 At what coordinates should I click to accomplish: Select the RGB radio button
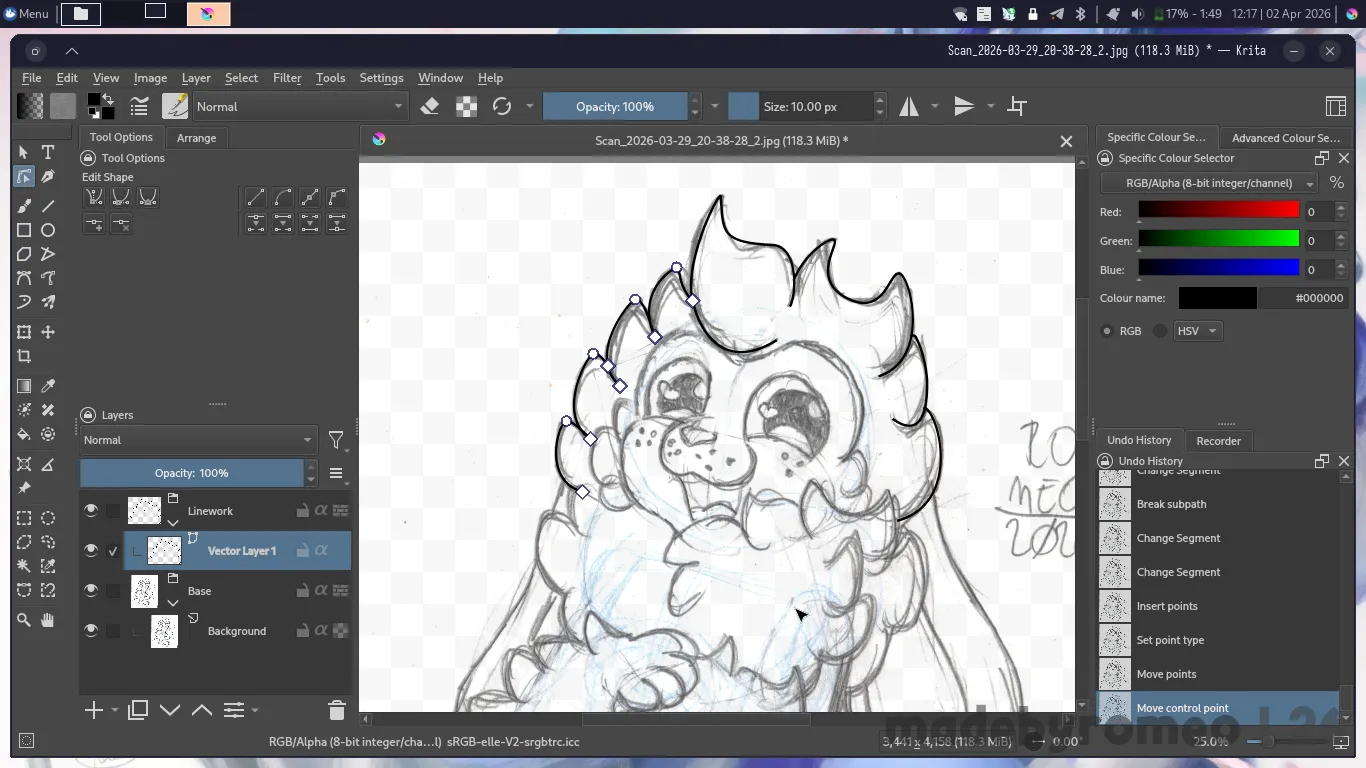pos(1107,331)
